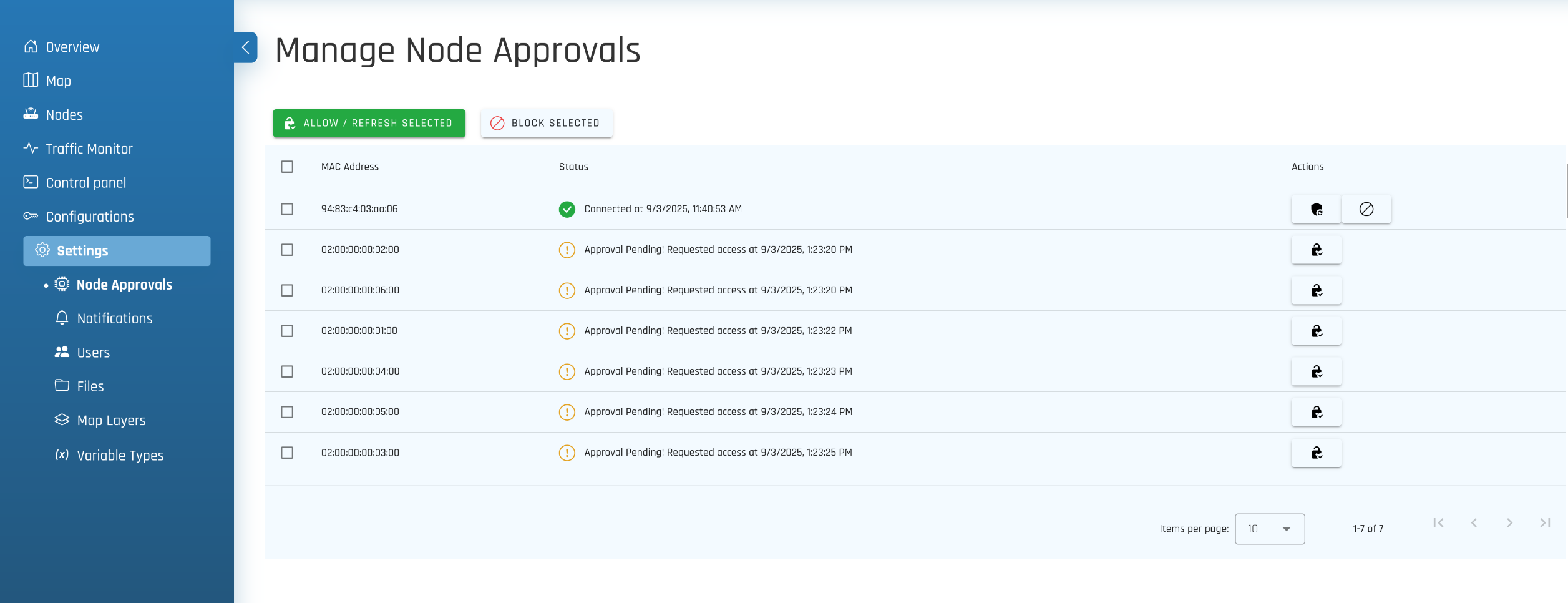This screenshot has width=1568, height=603.
Task: Approve node 02:00:00:00:02:00 with its allow icon
Action: [x=1315, y=250]
